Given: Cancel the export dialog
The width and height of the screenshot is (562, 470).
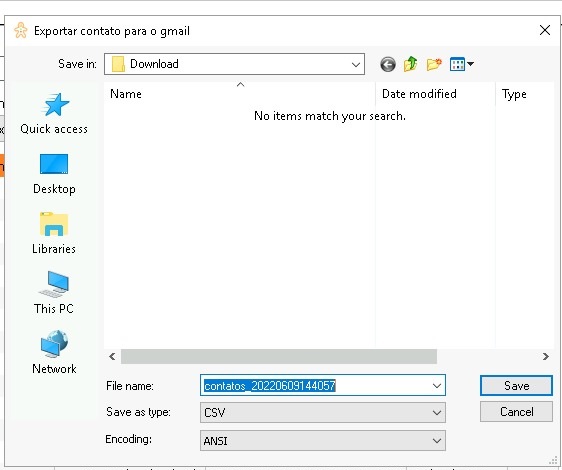Looking at the screenshot, I should 516,412.
